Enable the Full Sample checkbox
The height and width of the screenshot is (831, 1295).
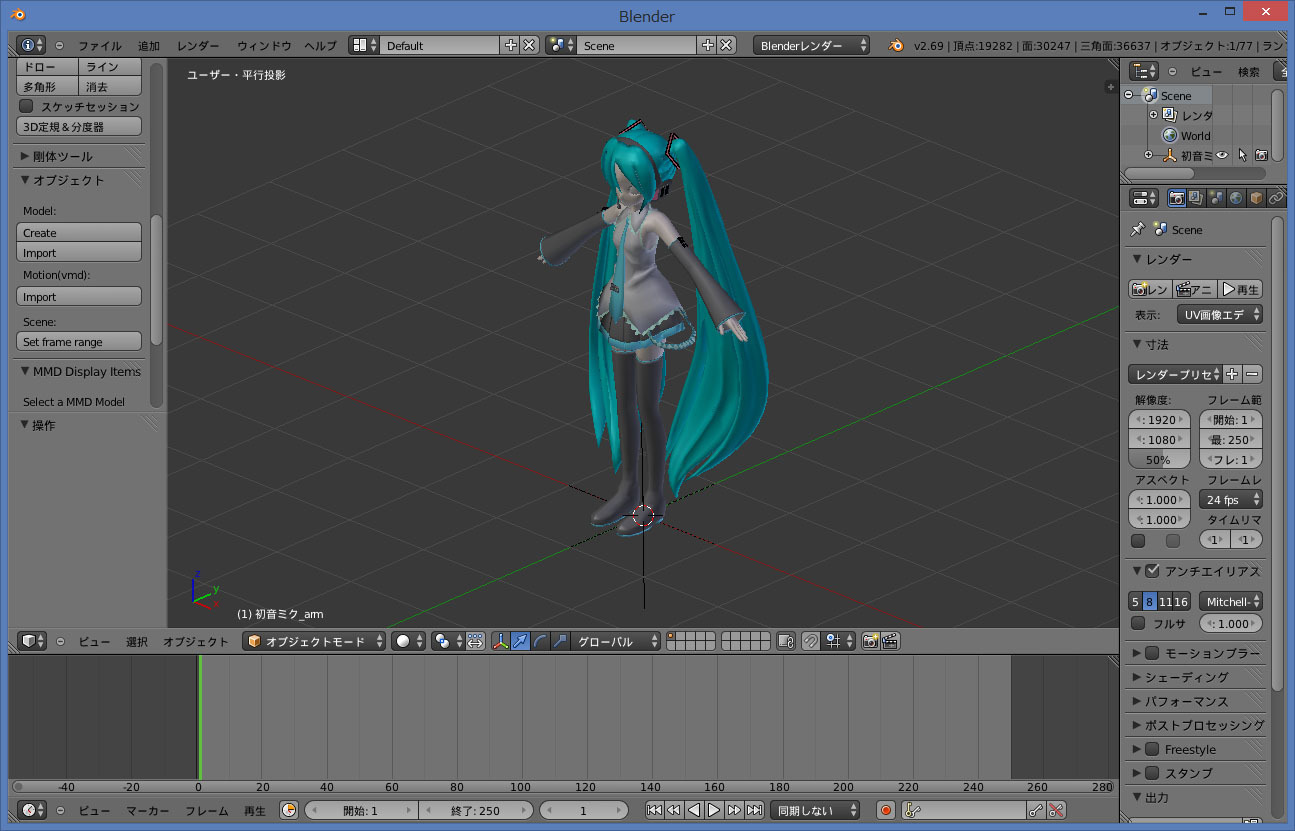tap(1138, 623)
